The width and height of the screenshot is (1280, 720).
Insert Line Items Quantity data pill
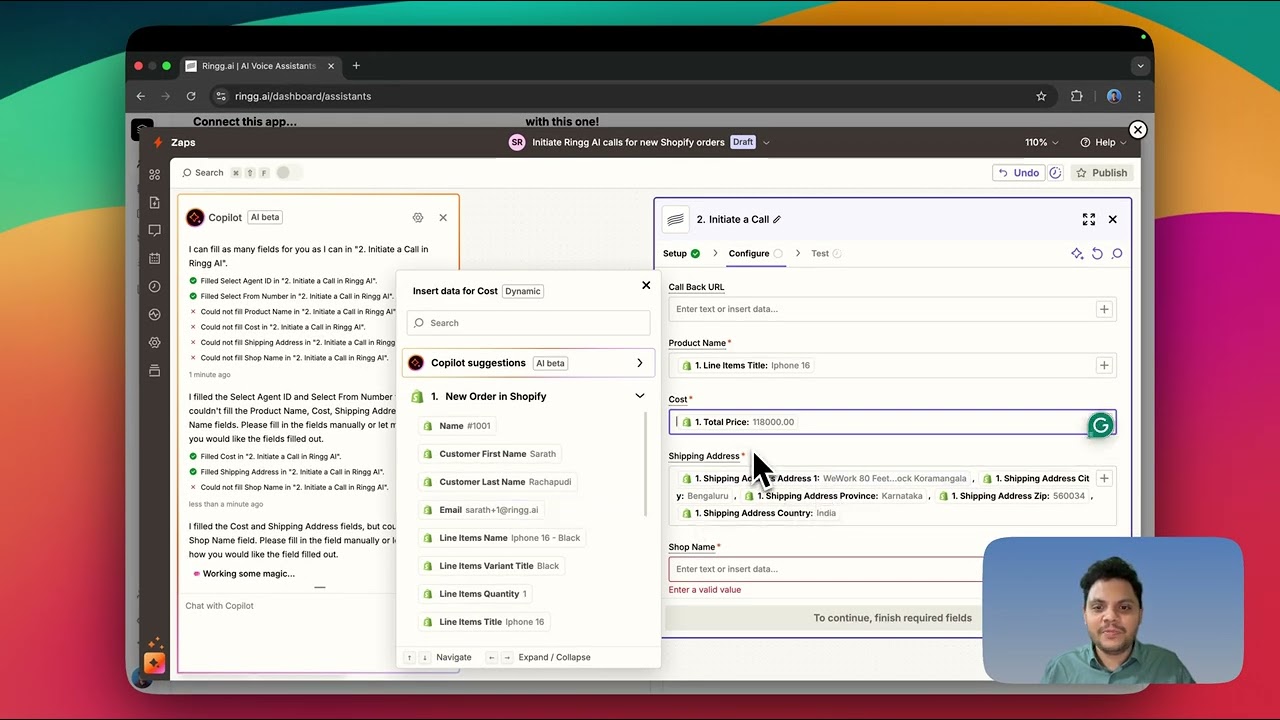tap(476, 594)
